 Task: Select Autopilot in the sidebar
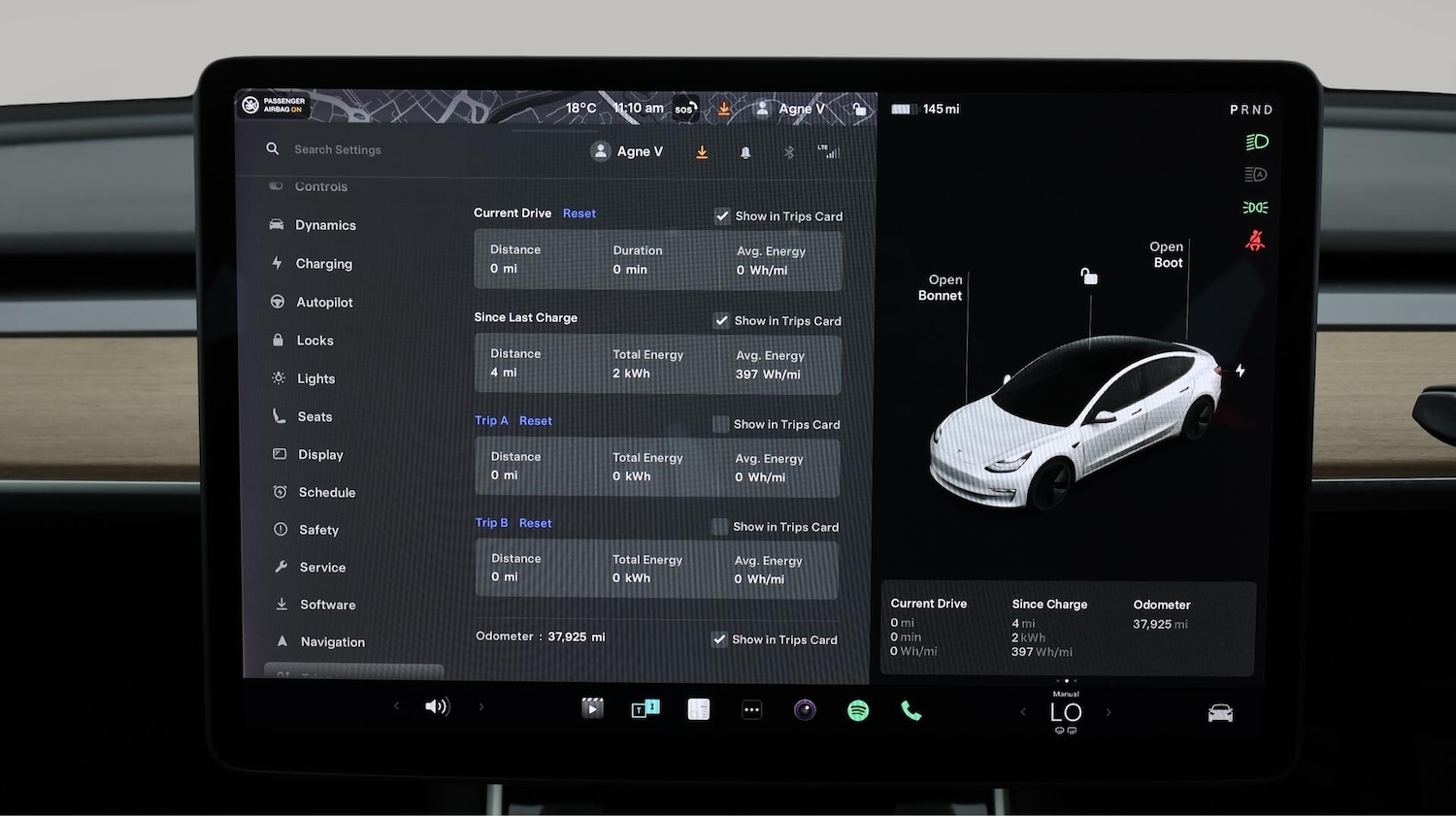313,303
